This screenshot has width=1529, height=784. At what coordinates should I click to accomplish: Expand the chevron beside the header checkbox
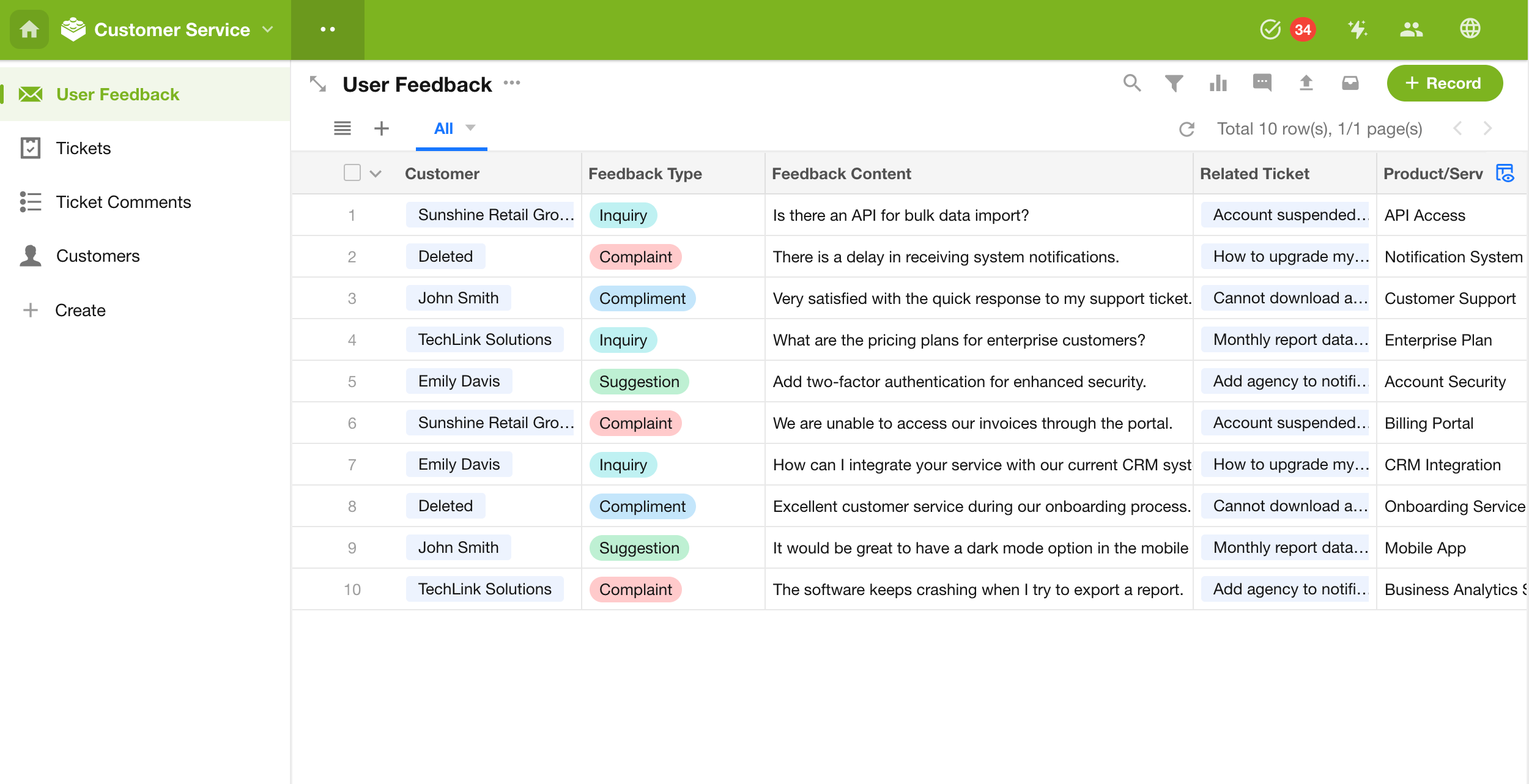376,174
